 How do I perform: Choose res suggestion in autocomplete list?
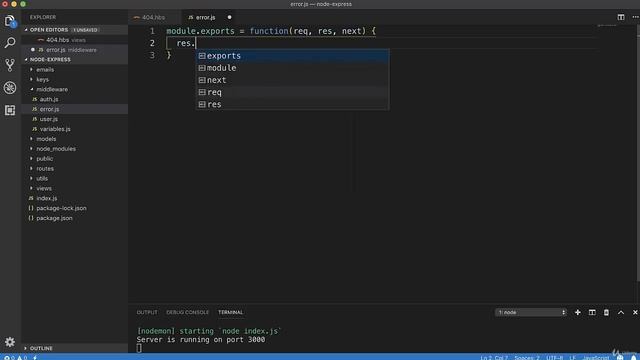coord(292,104)
